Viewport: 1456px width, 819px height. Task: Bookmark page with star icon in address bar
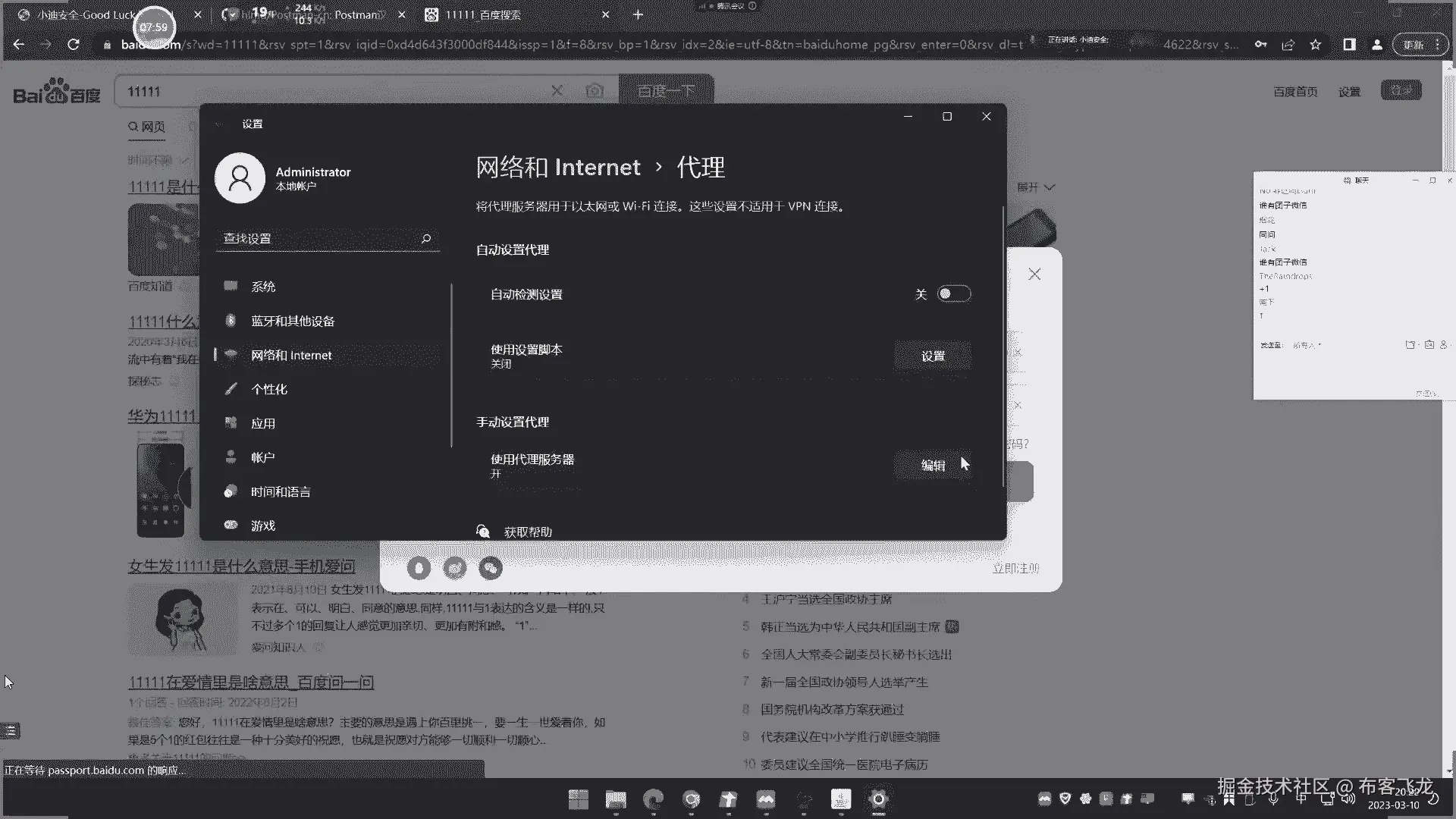click(1316, 45)
